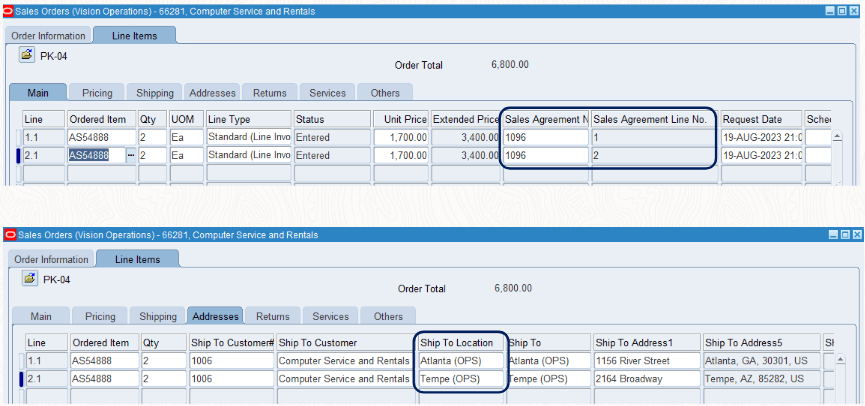865x406 pixels.
Task: Click Request Date column header
Action: [x=761, y=119]
